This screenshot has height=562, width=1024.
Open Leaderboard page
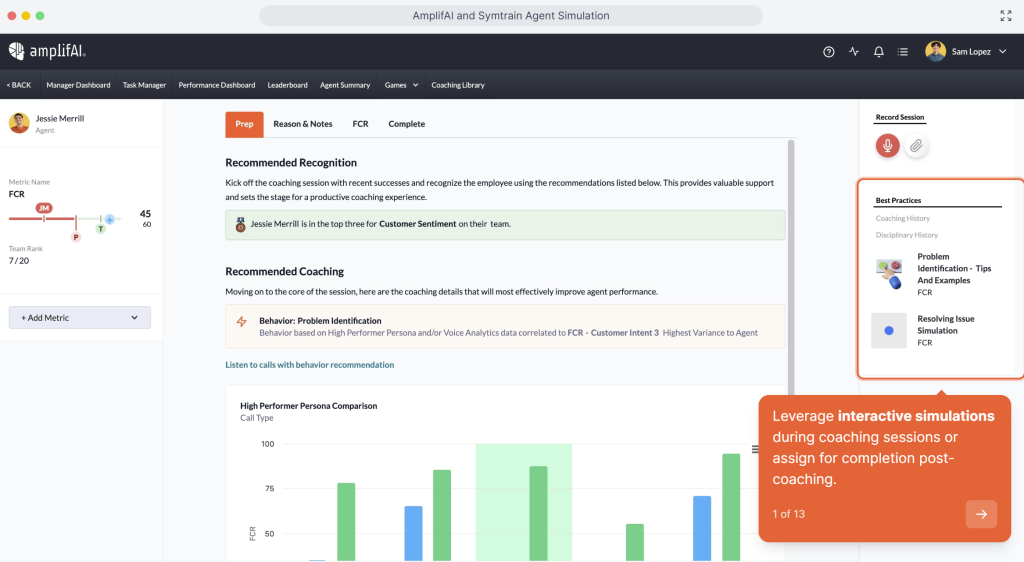(x=287, y=85)
